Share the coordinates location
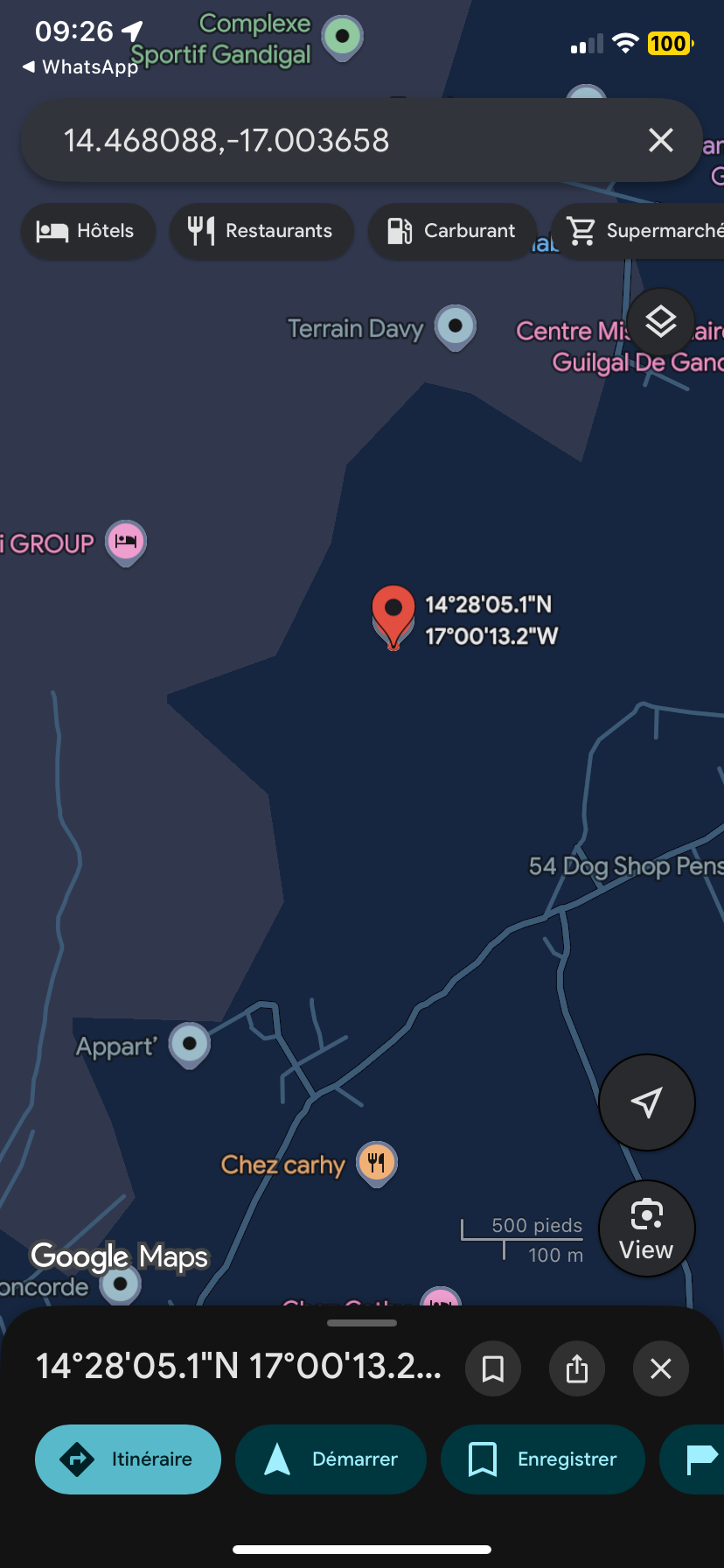The image size is (724, 1568). pyautogui.click(x=577, y=1368)
